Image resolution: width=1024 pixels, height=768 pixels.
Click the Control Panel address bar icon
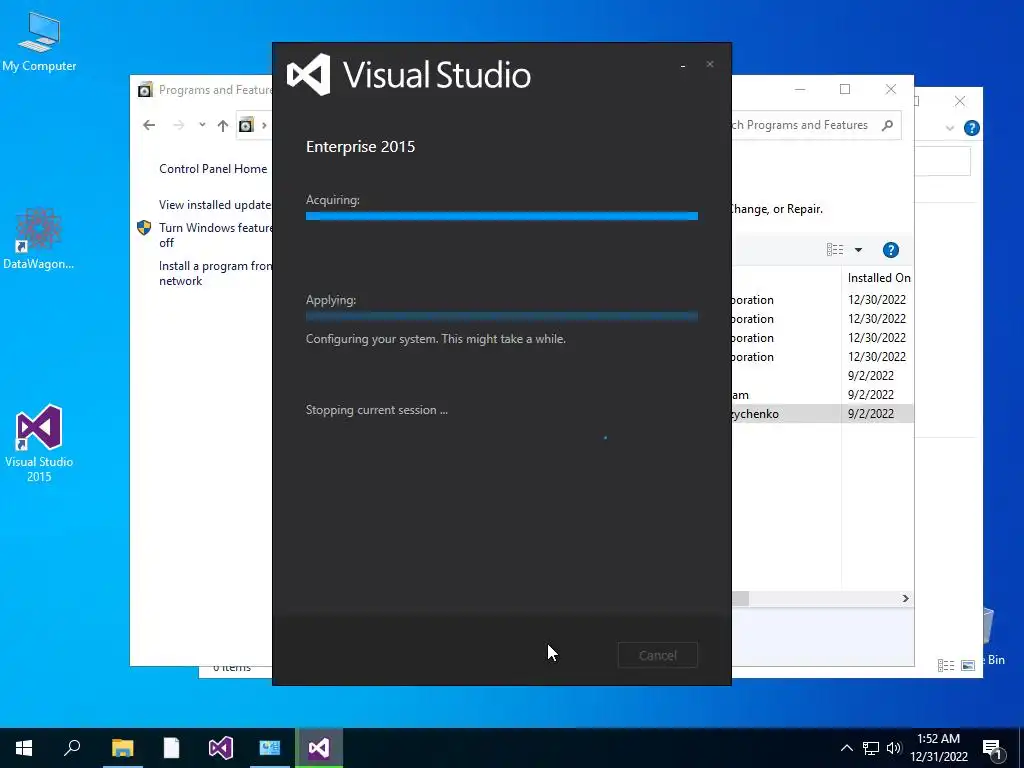point(246,125)
